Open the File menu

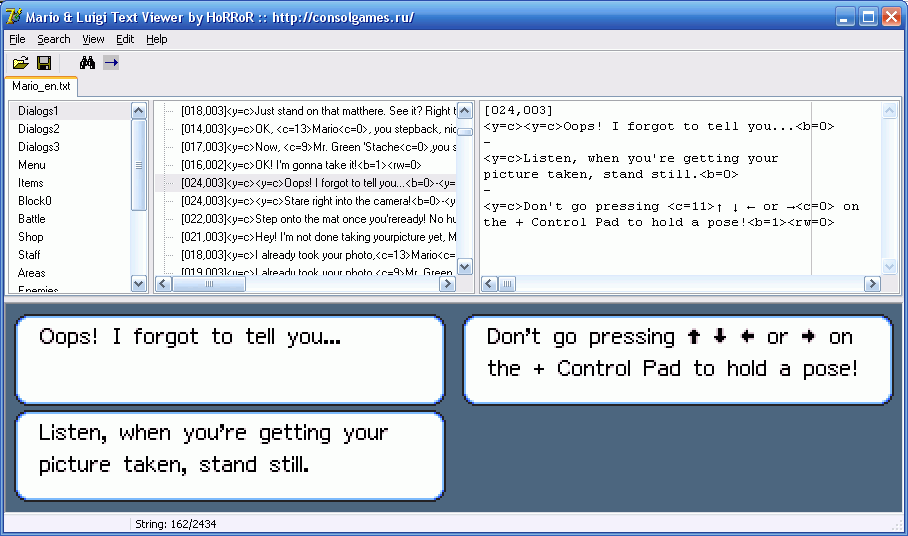[17, 39]
